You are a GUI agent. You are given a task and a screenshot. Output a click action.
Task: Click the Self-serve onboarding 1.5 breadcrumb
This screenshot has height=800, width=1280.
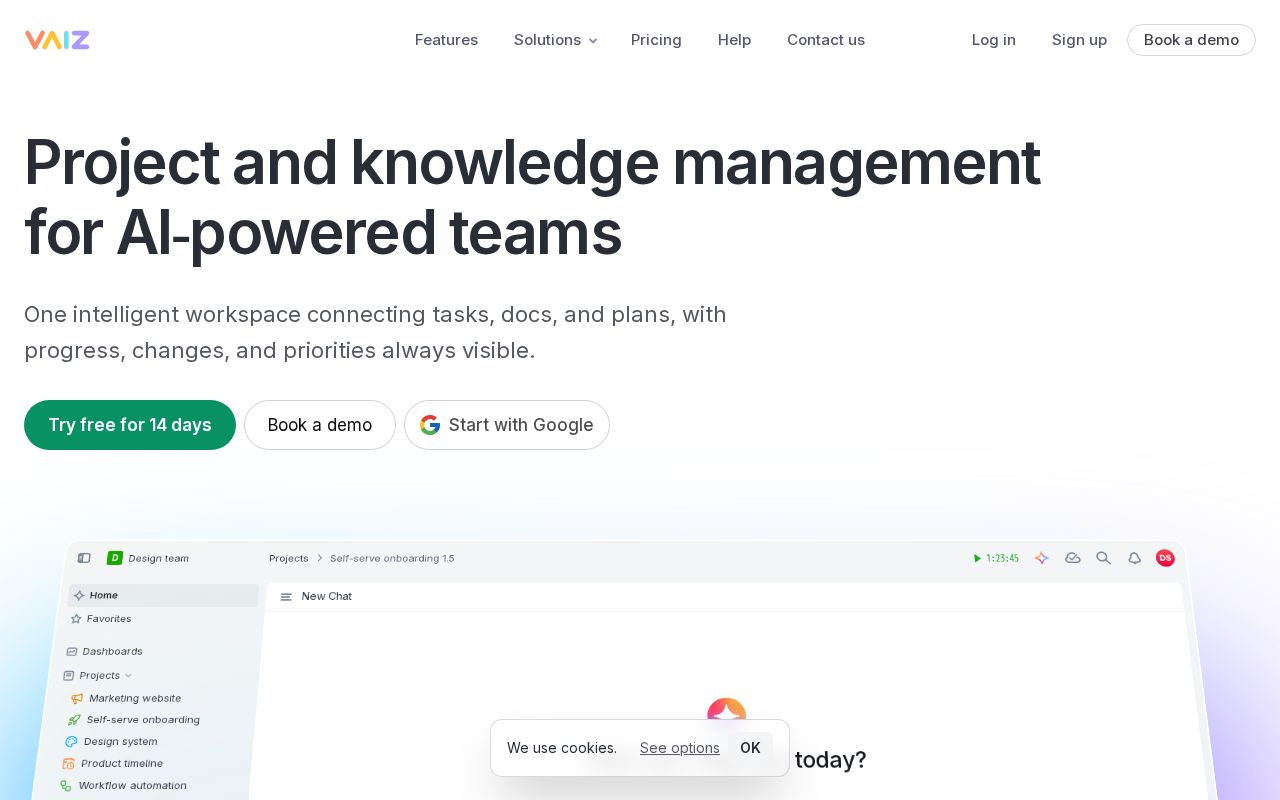[x=392, y=558]
